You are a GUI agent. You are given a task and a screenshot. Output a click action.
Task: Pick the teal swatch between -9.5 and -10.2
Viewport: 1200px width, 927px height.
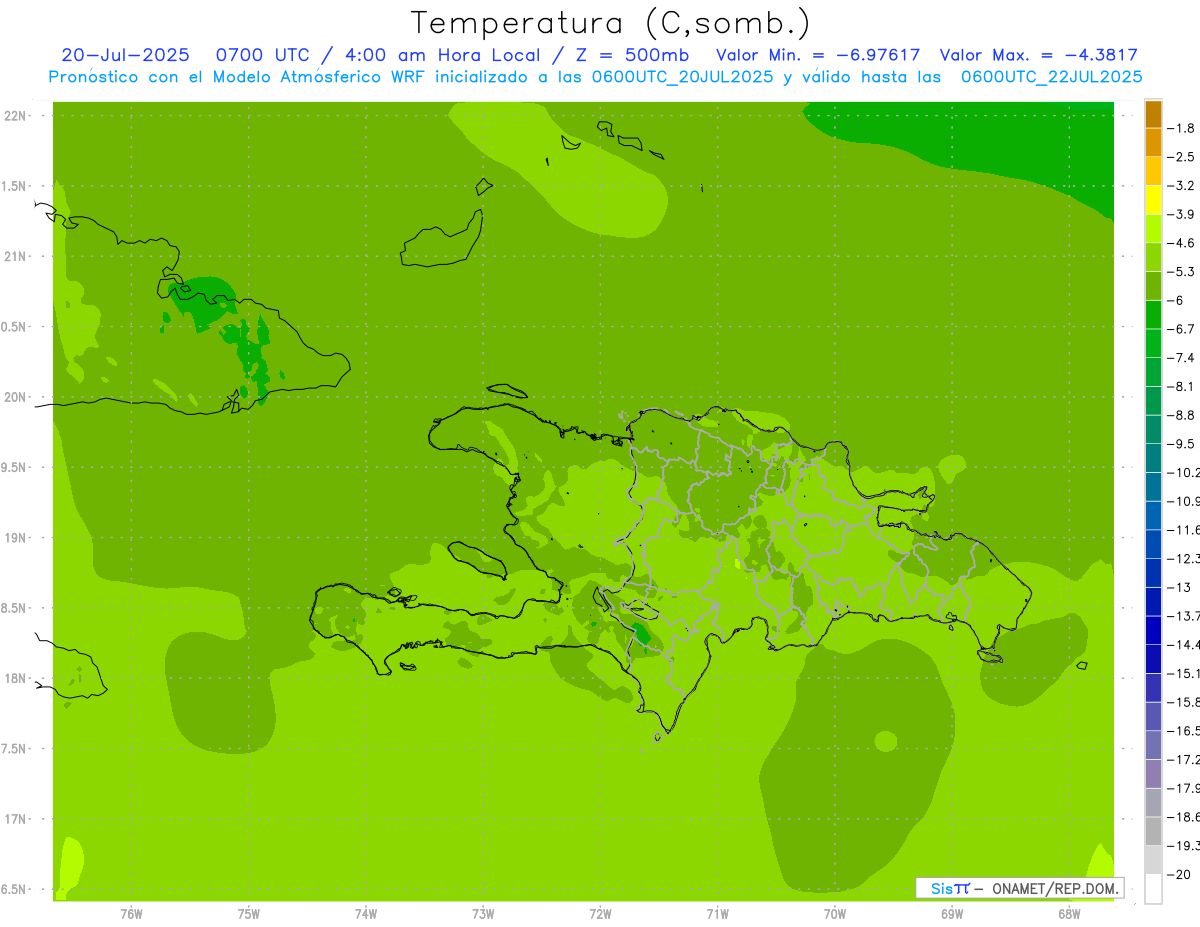tap(1153, 458)
